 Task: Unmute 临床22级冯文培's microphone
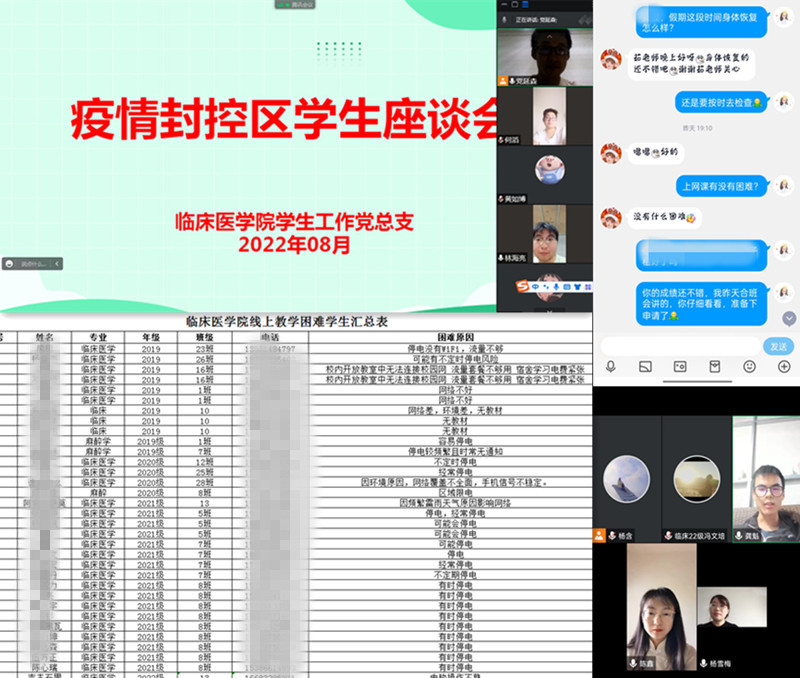click(x=667, y=536)
